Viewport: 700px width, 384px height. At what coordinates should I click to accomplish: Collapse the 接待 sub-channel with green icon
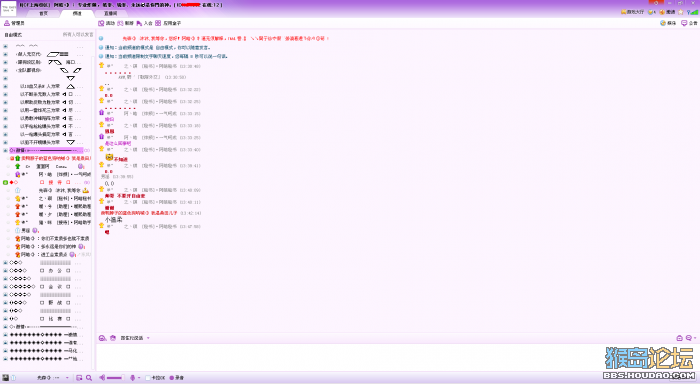[5, 182]
